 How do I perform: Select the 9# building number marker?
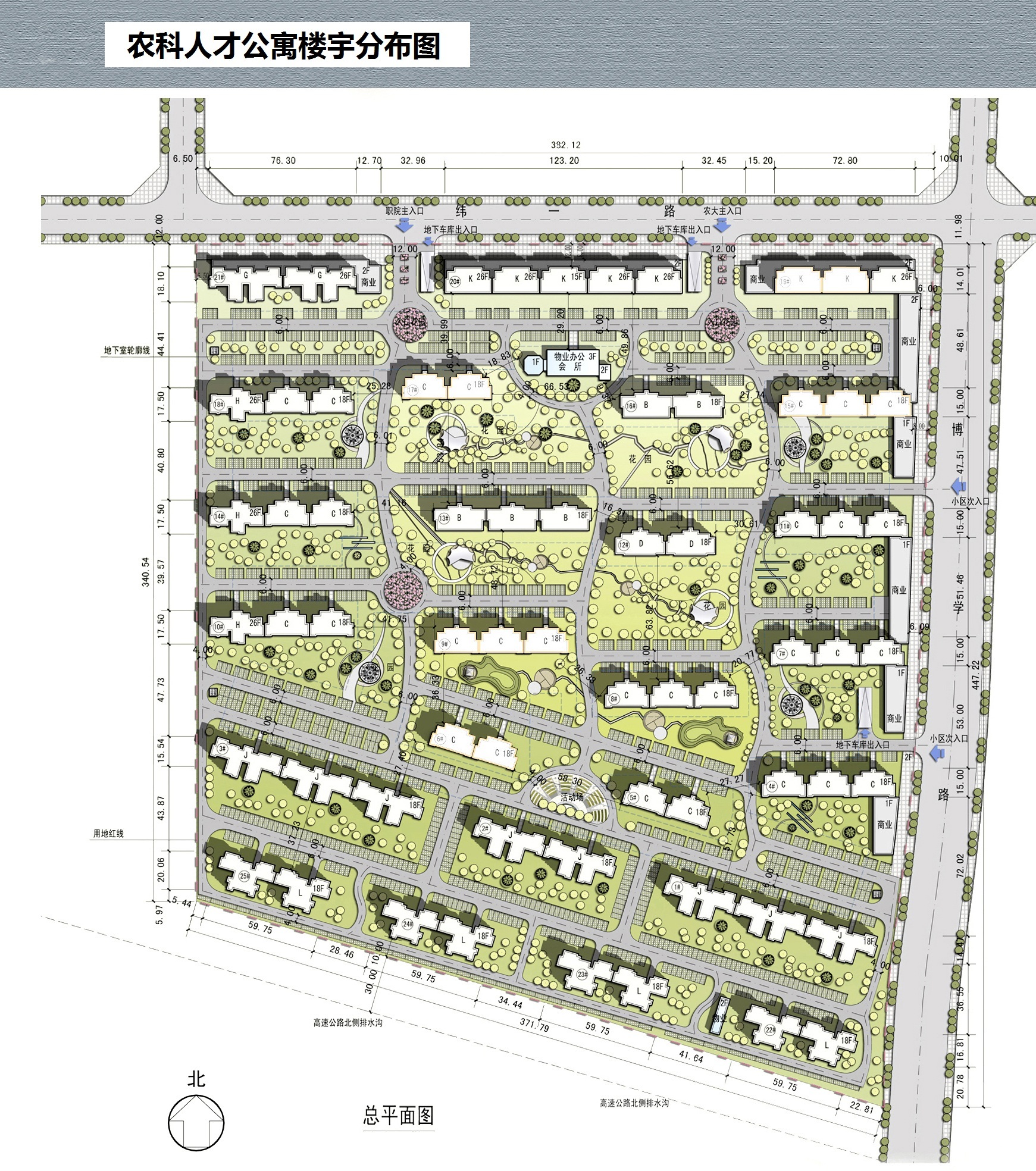[444, 643]
